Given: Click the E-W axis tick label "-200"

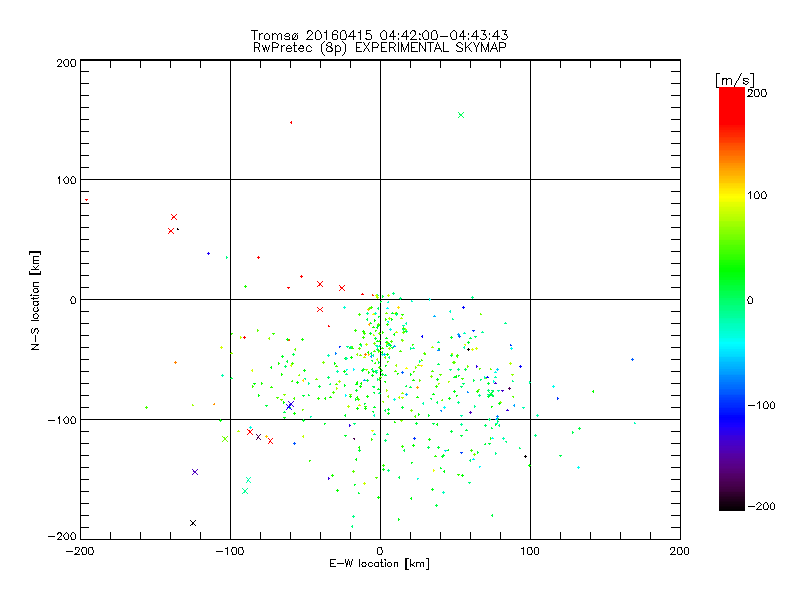Looking at the screenshot, I should click(80, 551).
